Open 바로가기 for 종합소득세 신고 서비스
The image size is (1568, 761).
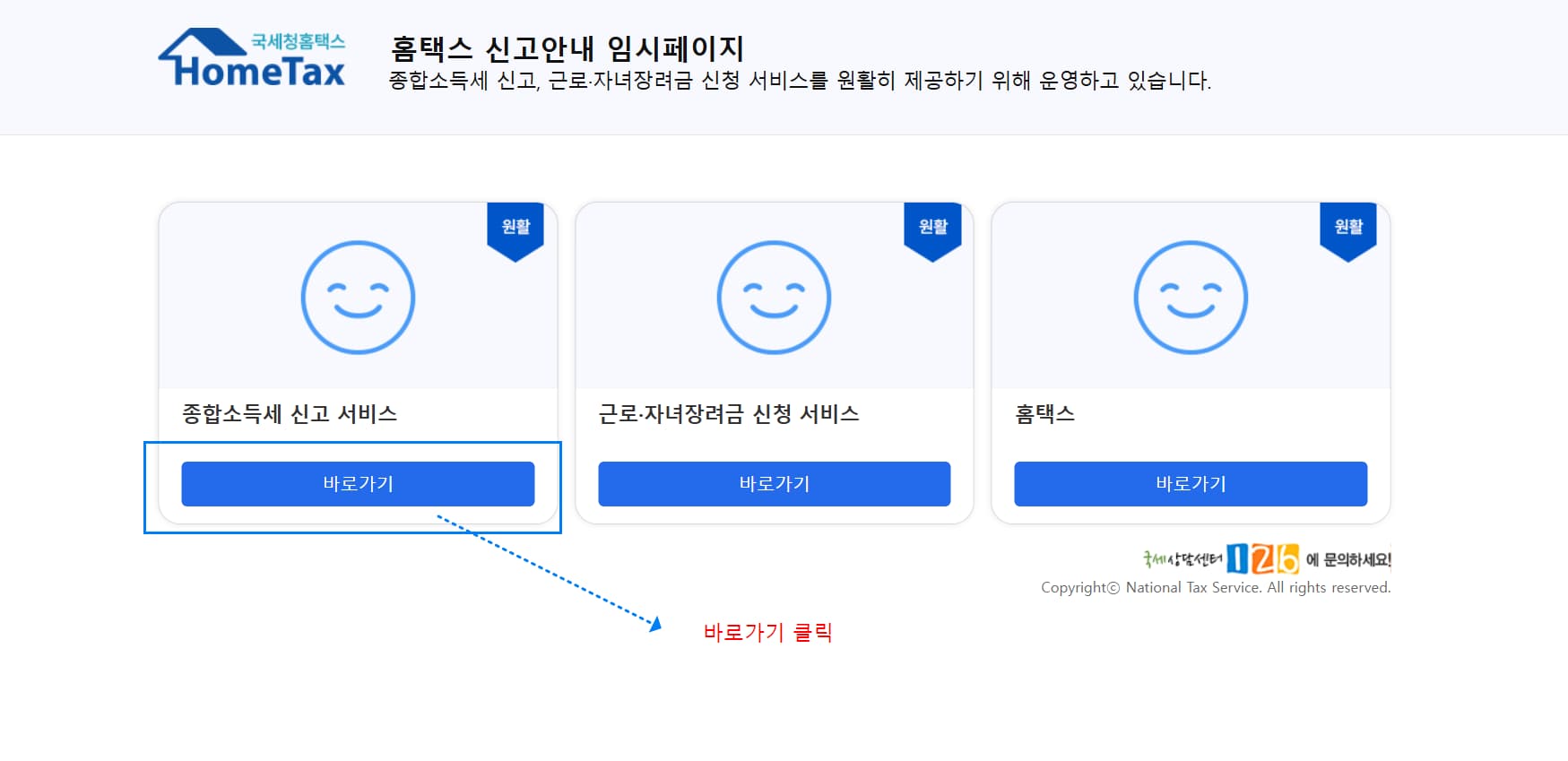(358, 484)
